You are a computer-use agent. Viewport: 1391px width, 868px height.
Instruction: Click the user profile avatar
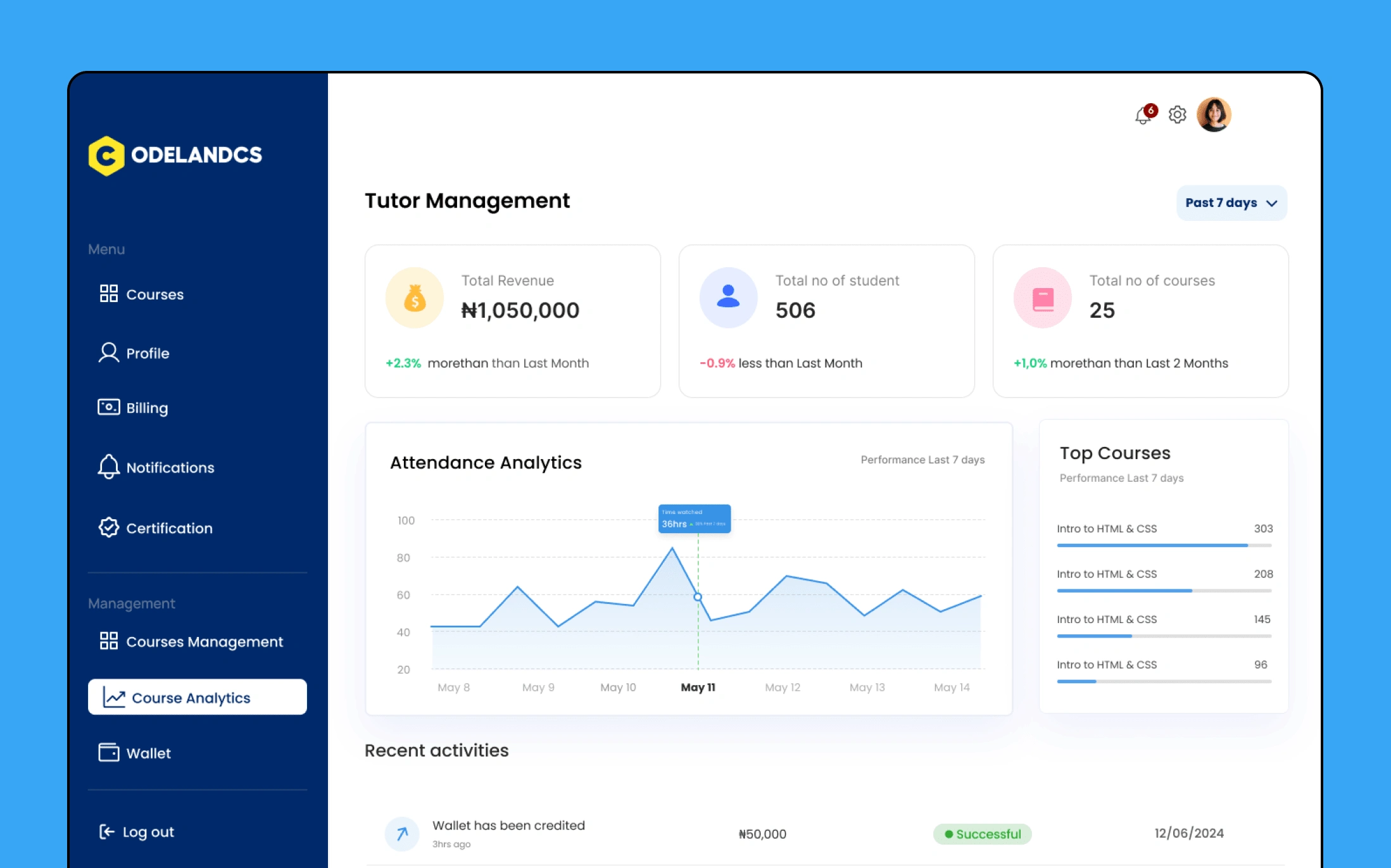click(1213, 113)
